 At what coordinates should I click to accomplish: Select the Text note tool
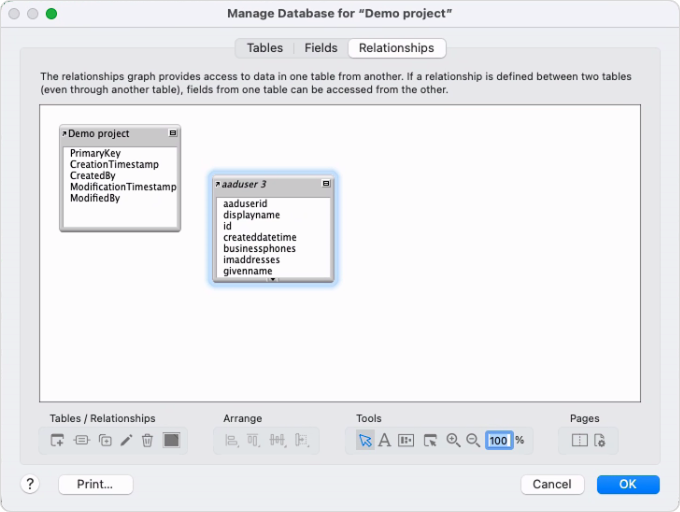384,440
